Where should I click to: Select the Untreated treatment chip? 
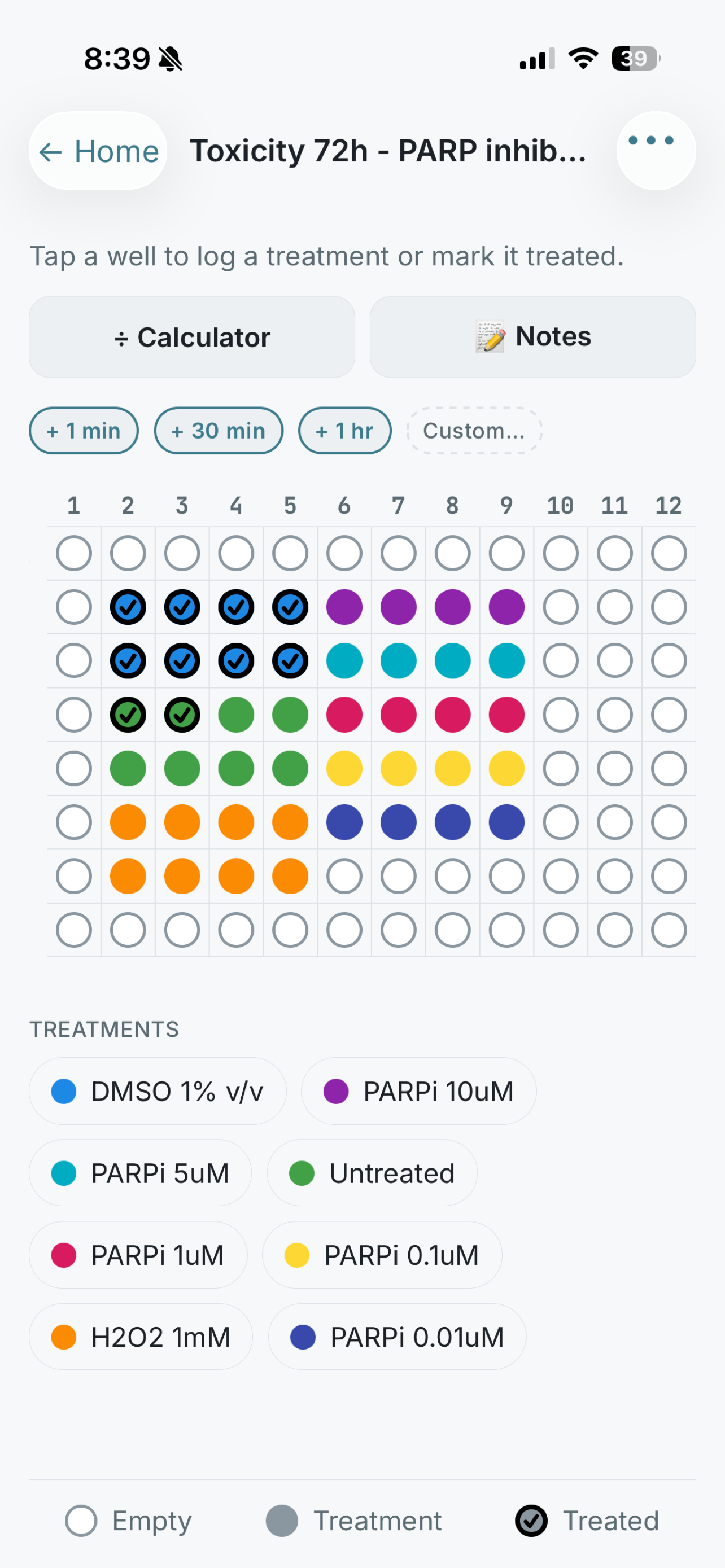click(372, 1173)
